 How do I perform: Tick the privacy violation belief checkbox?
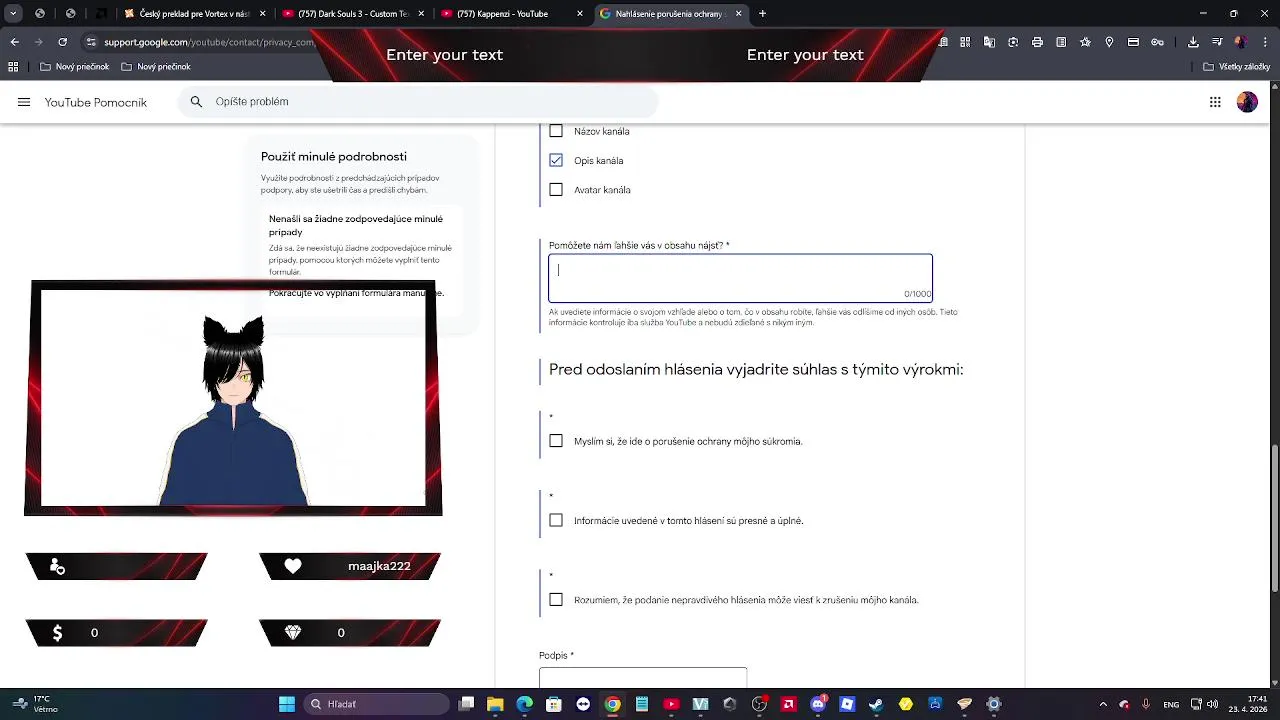556,441
